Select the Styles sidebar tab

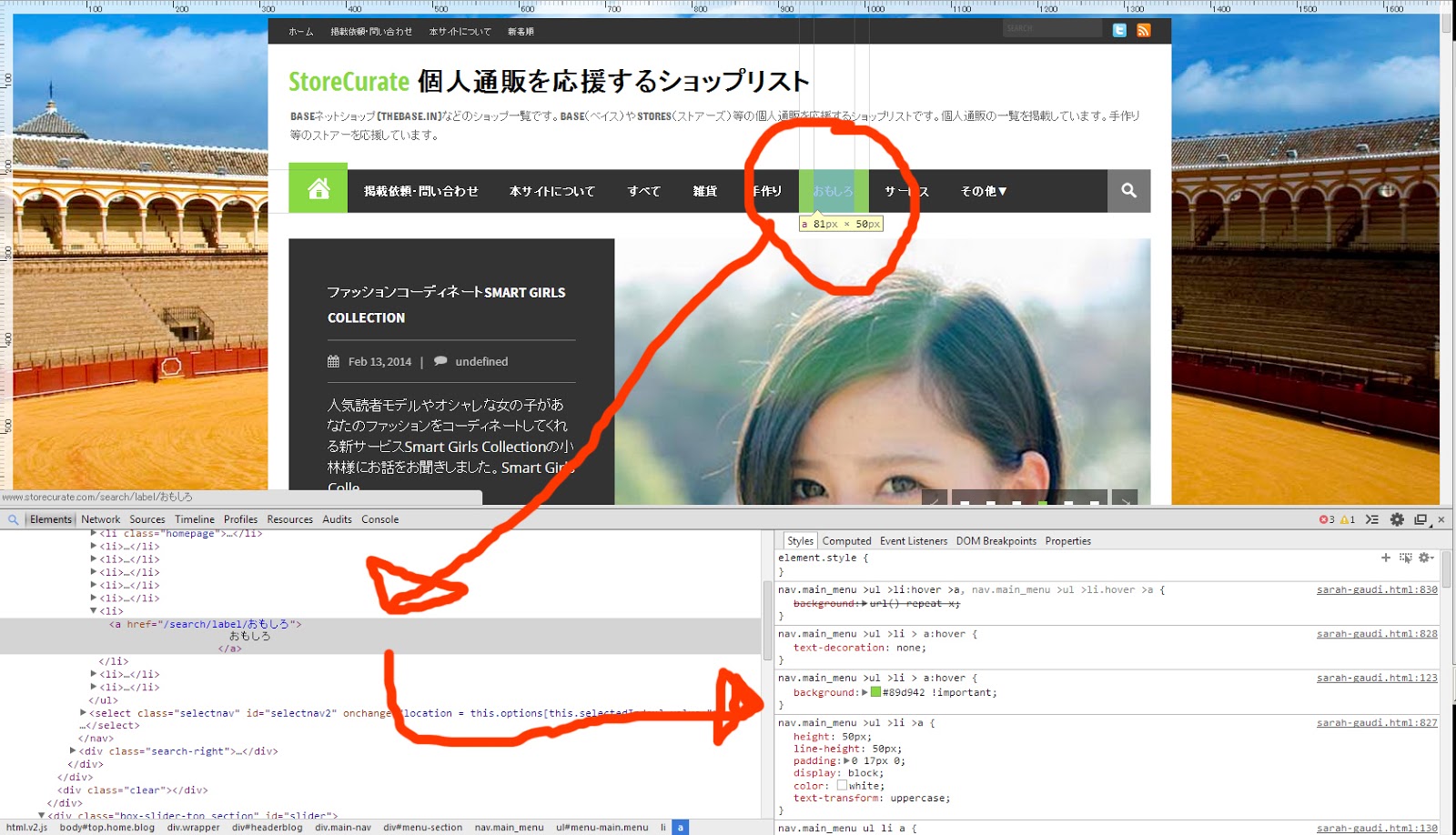pyautogui.click(x=801, y=541)
